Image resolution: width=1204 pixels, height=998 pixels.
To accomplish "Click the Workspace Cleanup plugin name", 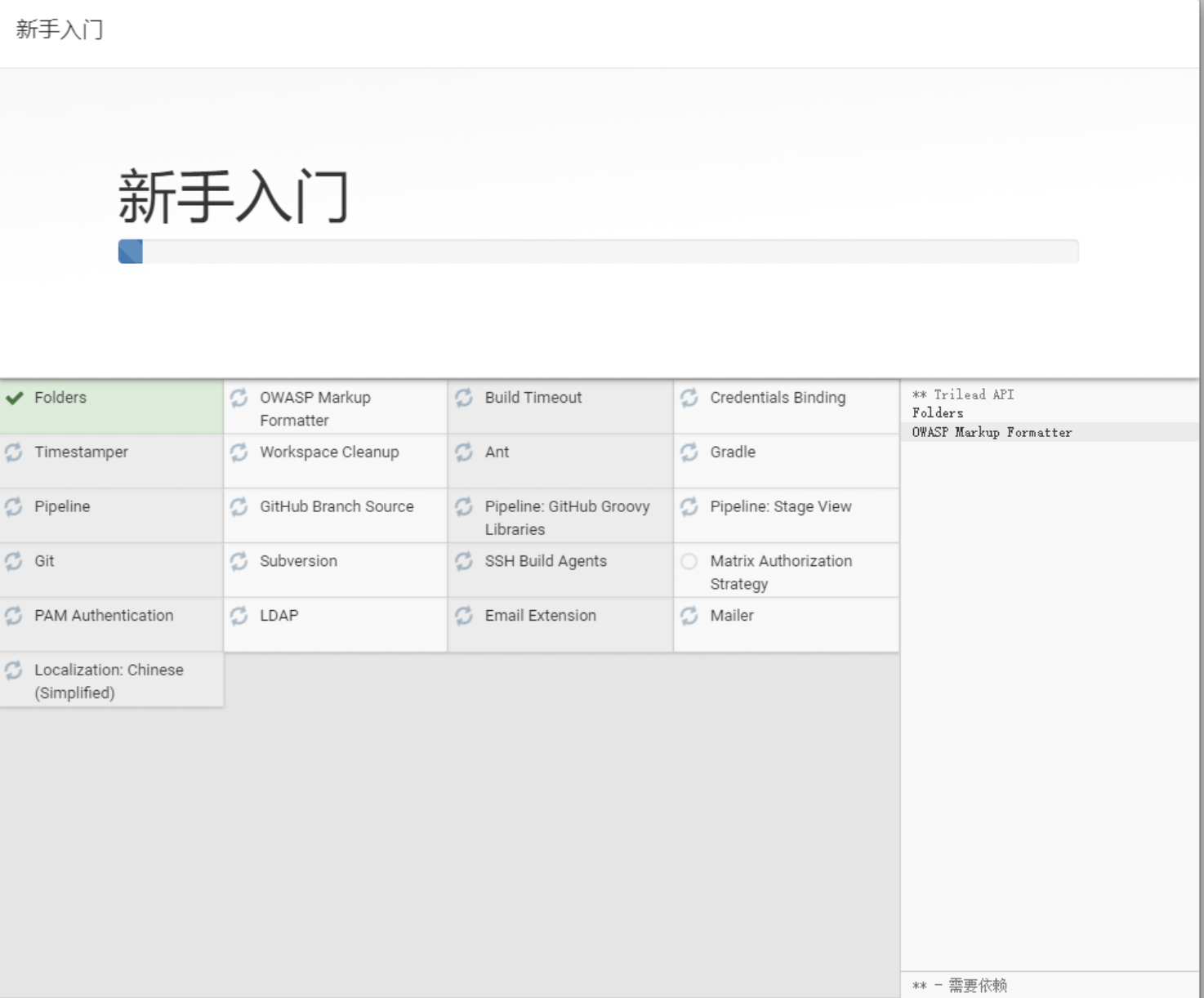I will (x=329, y=452).
